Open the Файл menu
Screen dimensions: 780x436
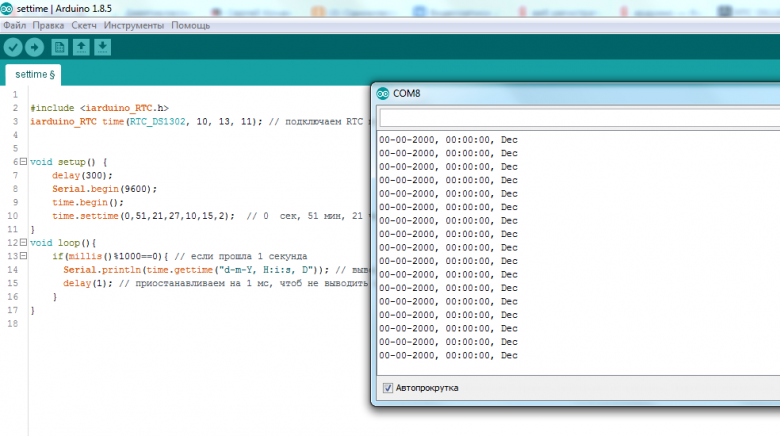tap(14, 25)
